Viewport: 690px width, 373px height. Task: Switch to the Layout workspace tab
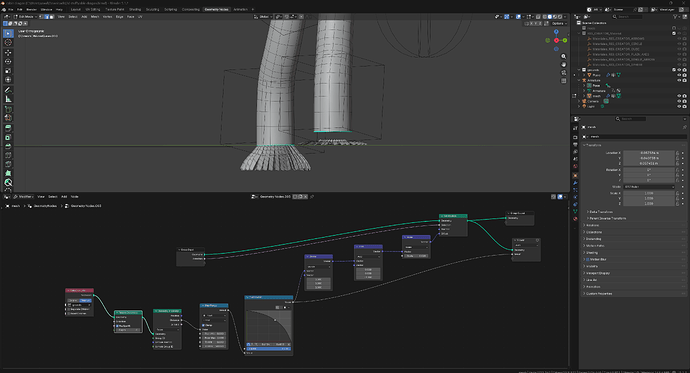76,9
